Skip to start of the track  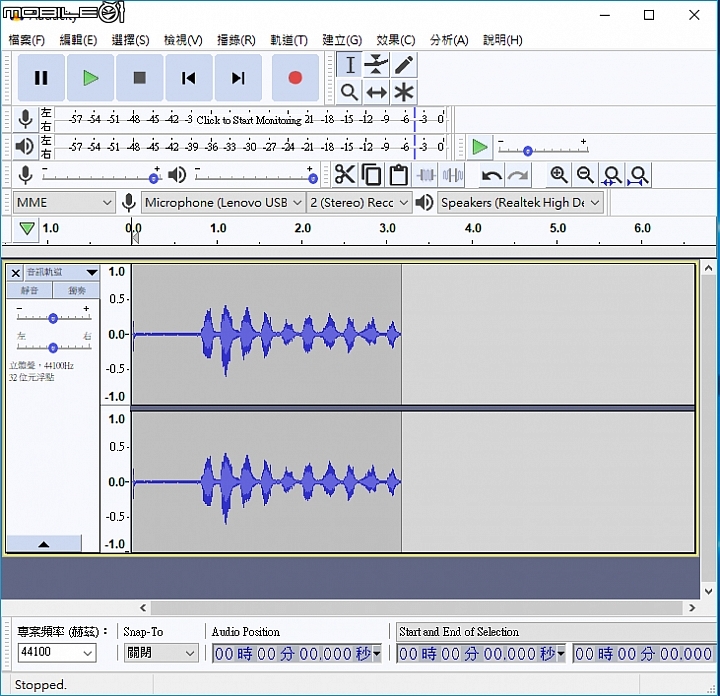(189, 78)
